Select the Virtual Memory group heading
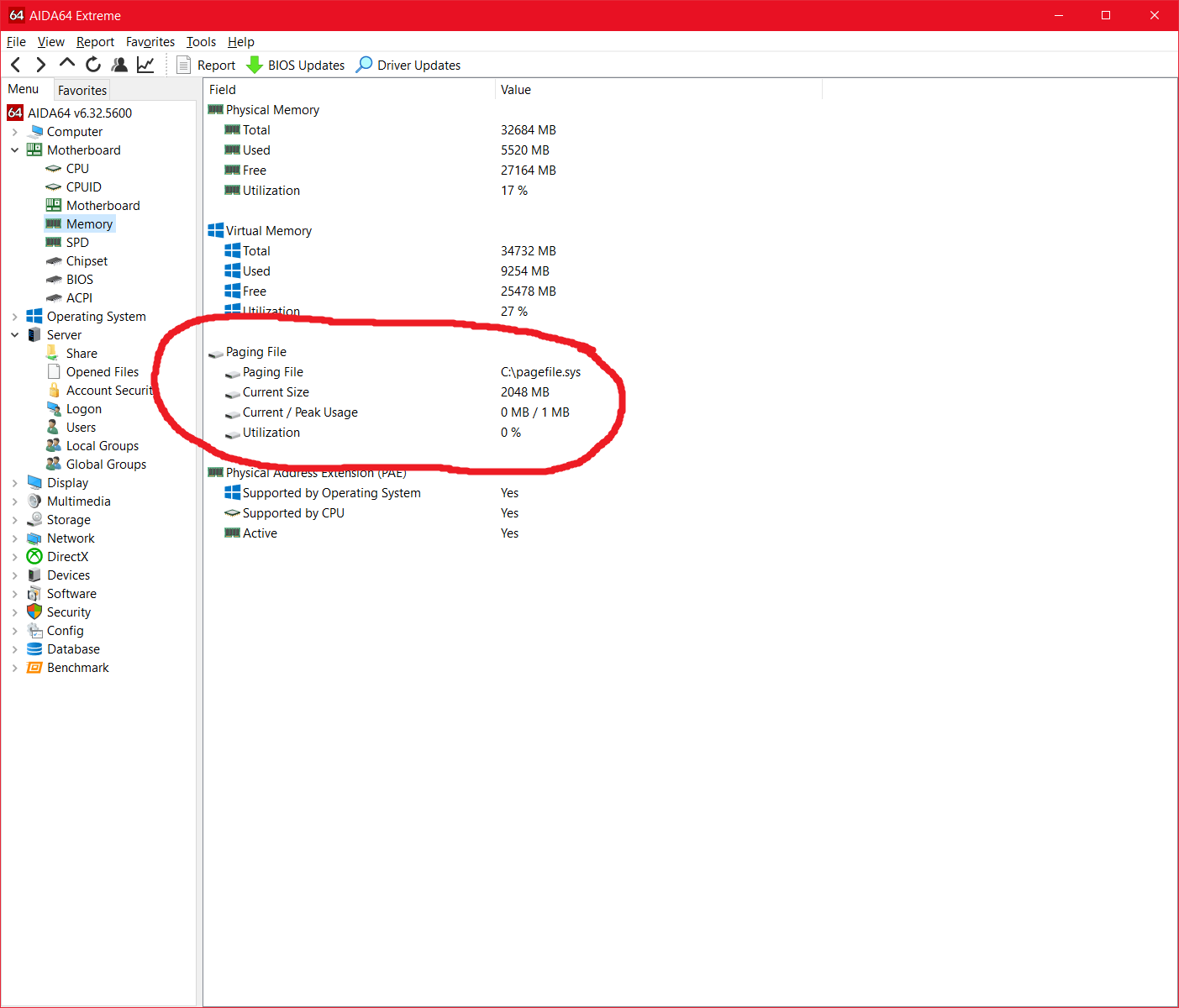The width and height of the screenshot is (1179, 1008). [269, 231]
